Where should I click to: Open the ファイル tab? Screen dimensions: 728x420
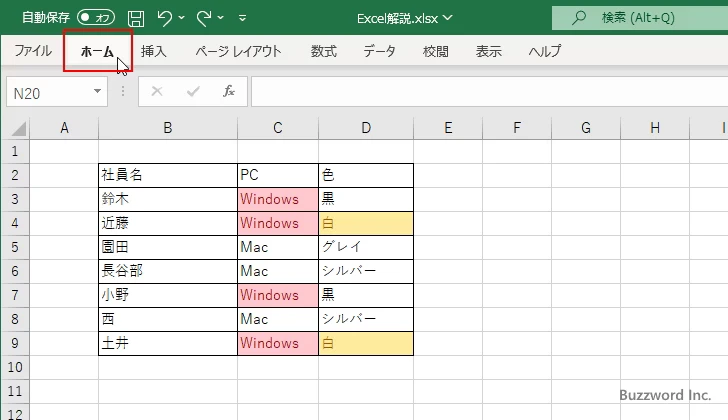click(x=33, y=51)
